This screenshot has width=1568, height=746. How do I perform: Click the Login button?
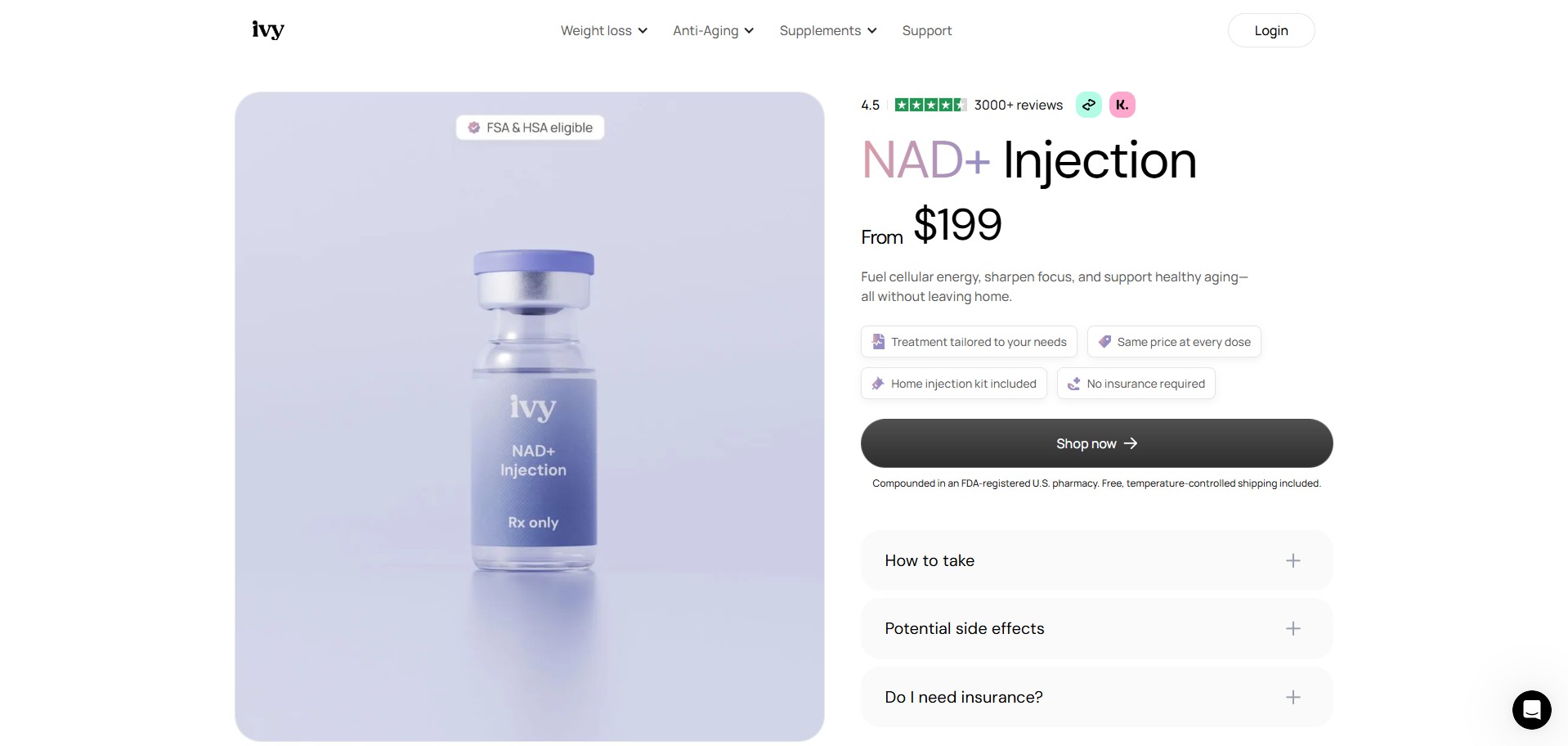point(1270,30)
